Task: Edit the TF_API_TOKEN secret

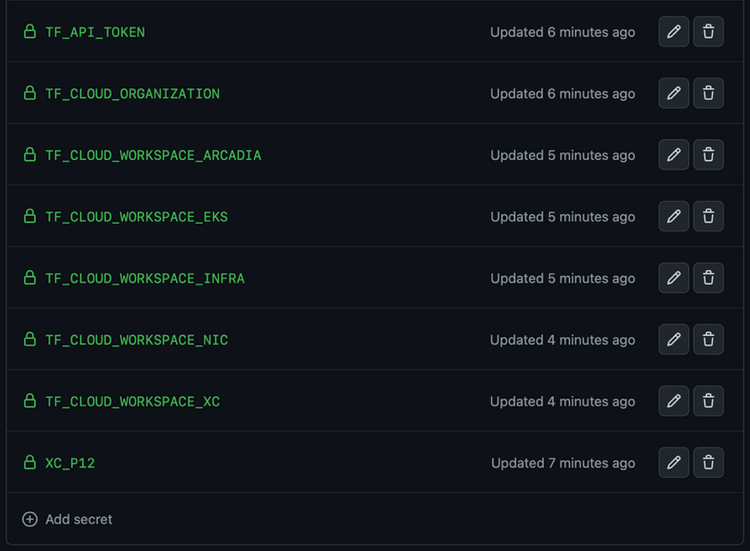Action: point(673,32)
